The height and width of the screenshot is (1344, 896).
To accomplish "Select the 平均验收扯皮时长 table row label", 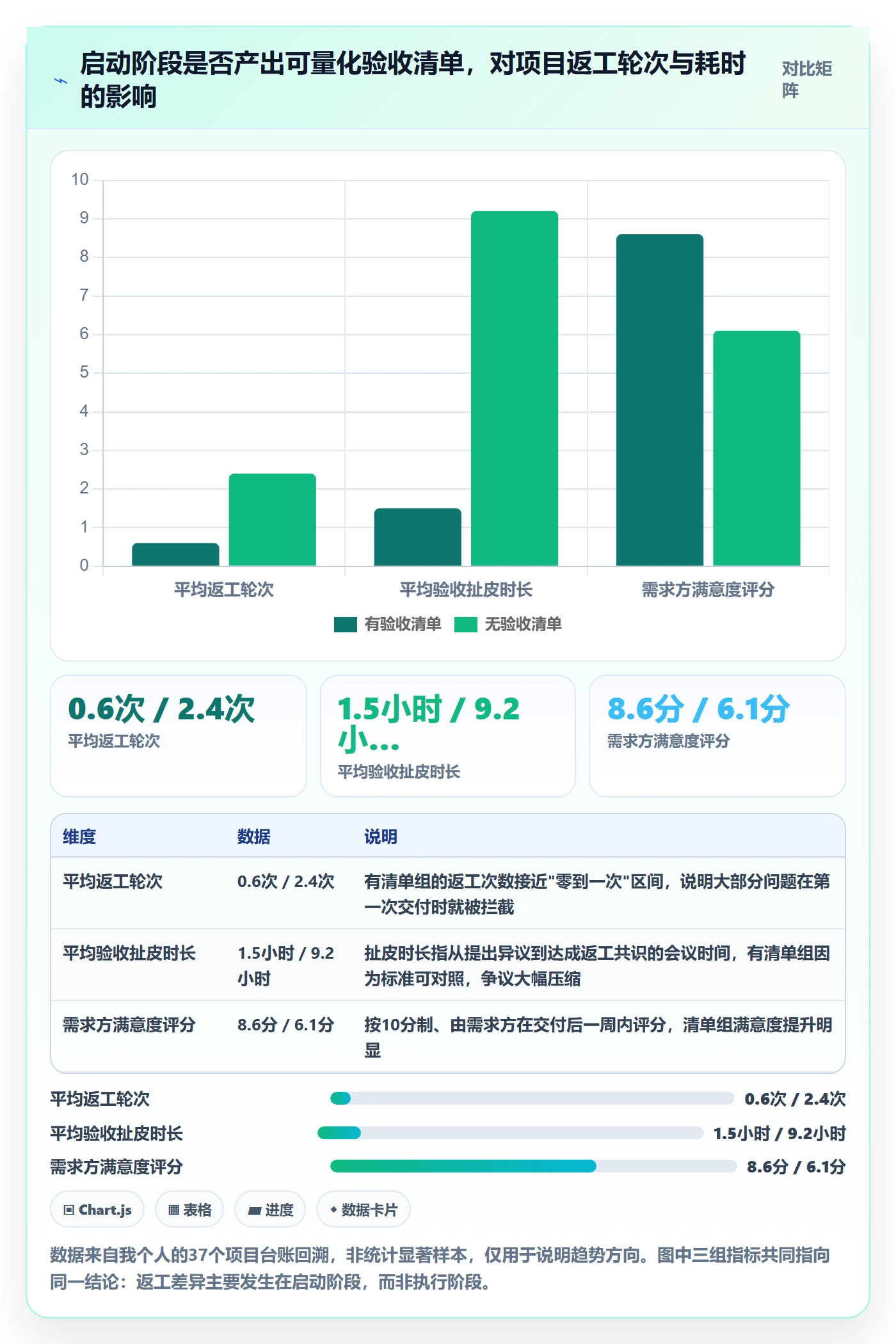I will point(129,953).
